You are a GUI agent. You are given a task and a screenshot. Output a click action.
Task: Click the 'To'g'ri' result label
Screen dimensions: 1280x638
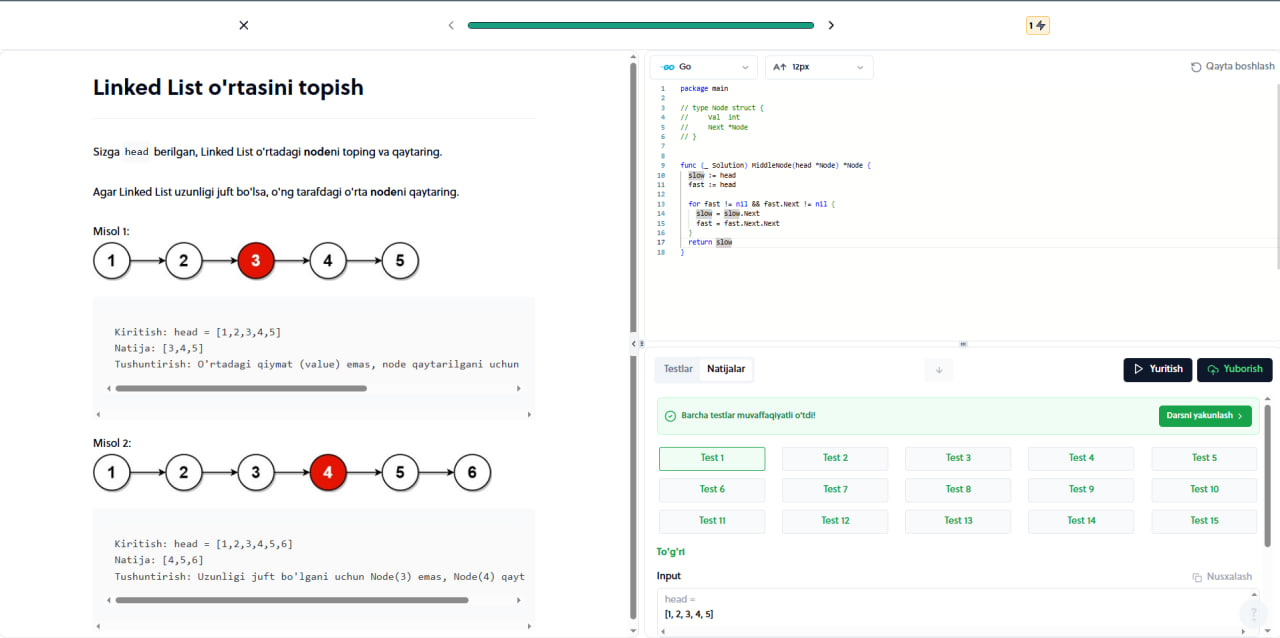pos(671,552)
